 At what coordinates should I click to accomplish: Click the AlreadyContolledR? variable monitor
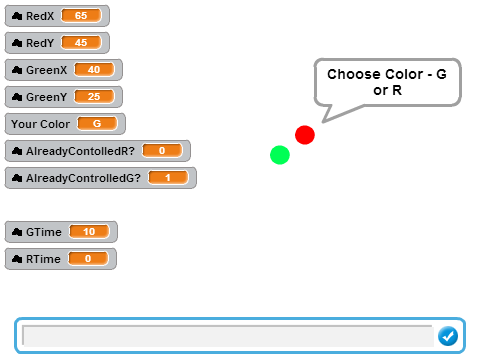pyautogui.click(x=98, y=151)
